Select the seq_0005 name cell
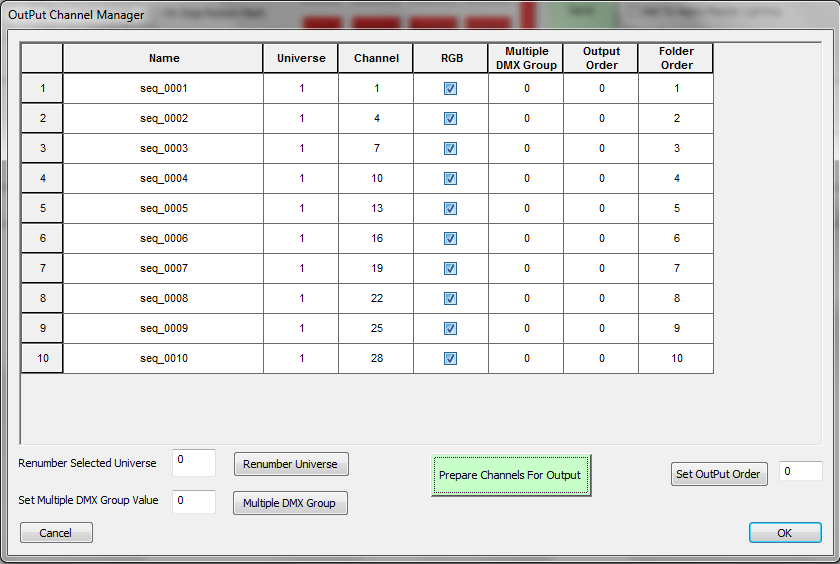This screenshot has width=840, height=564. [x=163, y=208]
